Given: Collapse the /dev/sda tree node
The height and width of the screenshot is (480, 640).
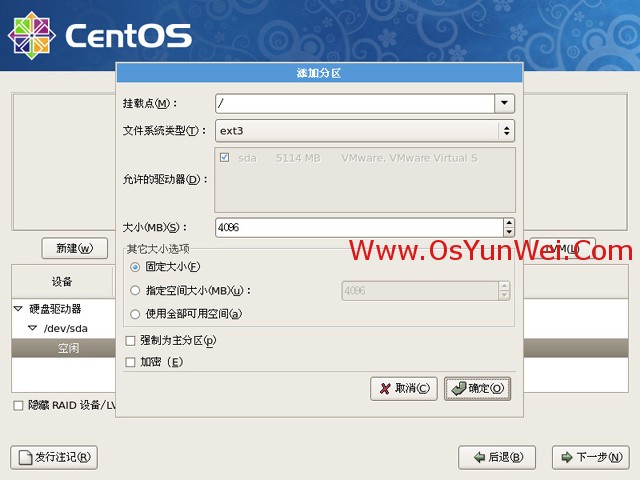Looking at the screenshot, I should [33, 328].
